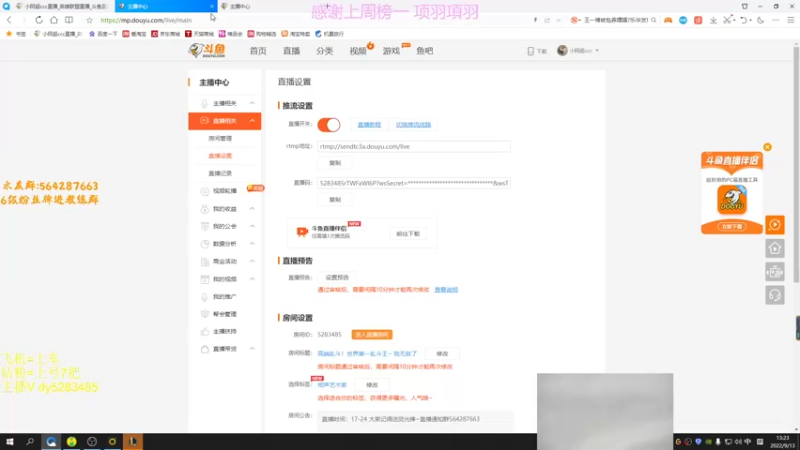Click the browser download arrow icon
Viewport: 800px width, 450px height.
pyautogui.click(x=713, y=20)
